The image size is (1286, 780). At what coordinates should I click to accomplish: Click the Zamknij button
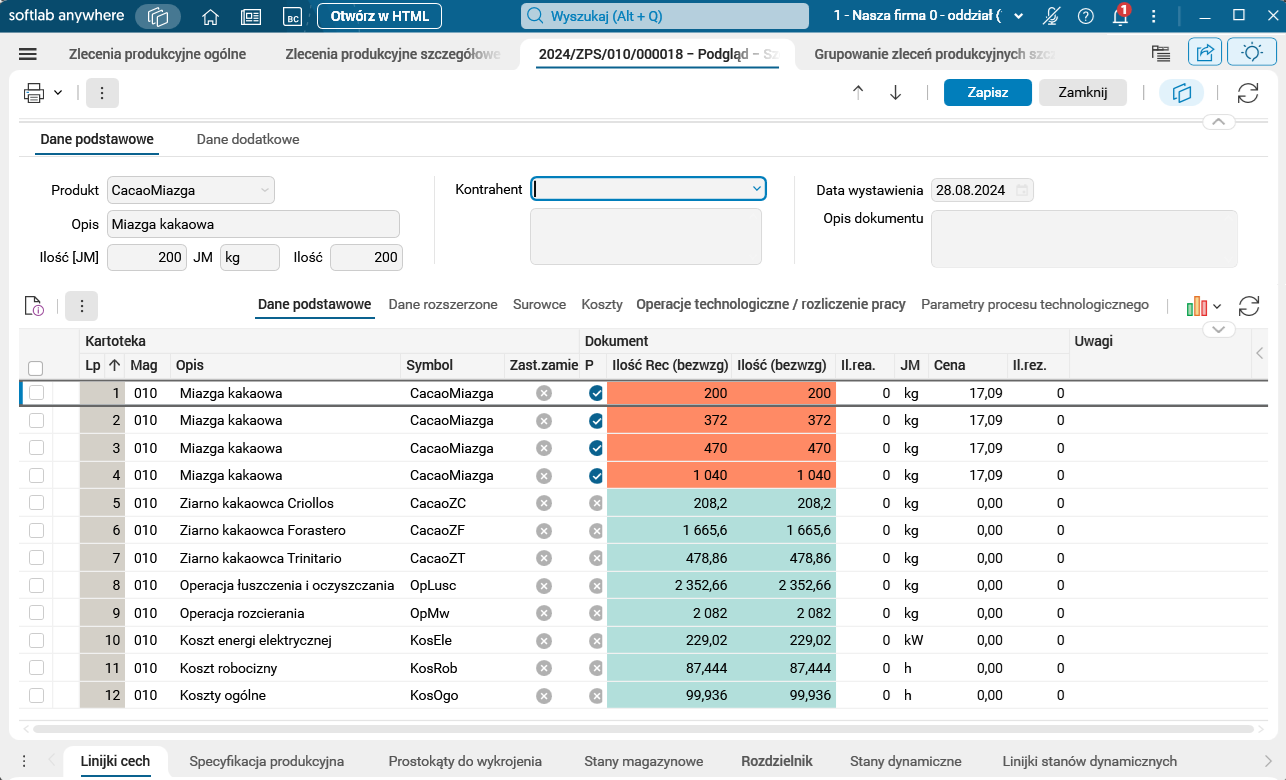[x=1083, y=93]
